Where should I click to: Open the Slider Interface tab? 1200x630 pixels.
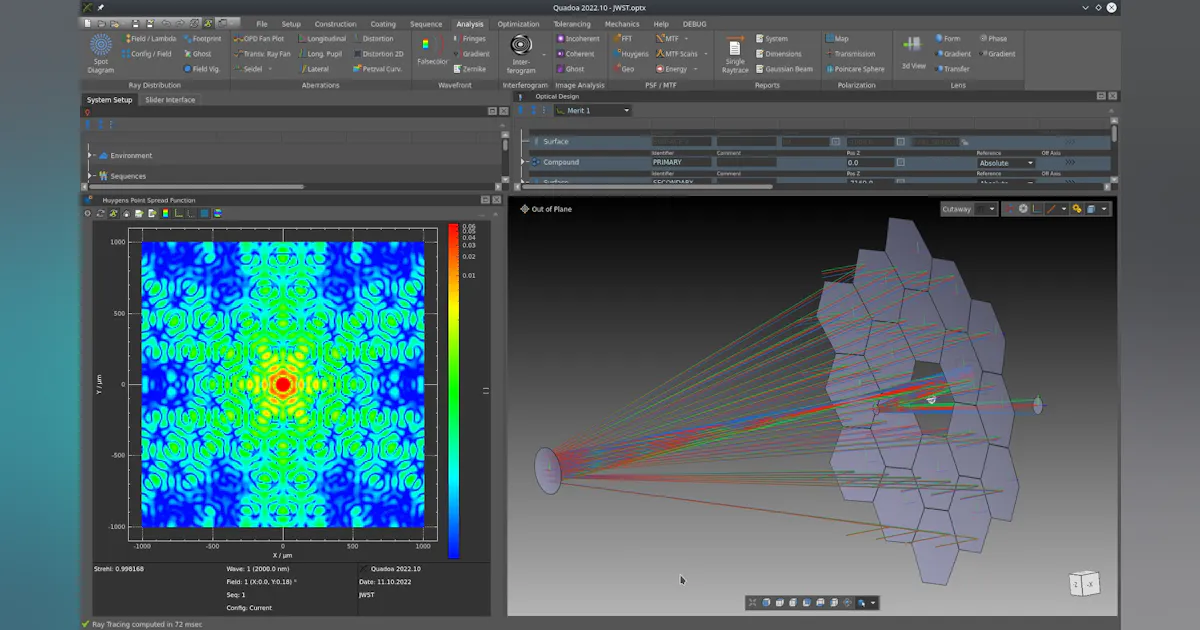pyautogui.click(x=169, y=100)
